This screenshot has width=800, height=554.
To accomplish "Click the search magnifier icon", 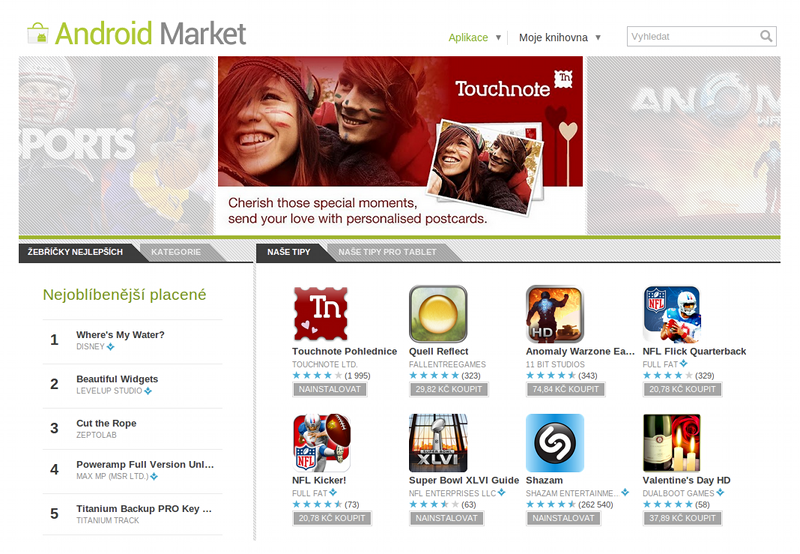I will [766, 36].
